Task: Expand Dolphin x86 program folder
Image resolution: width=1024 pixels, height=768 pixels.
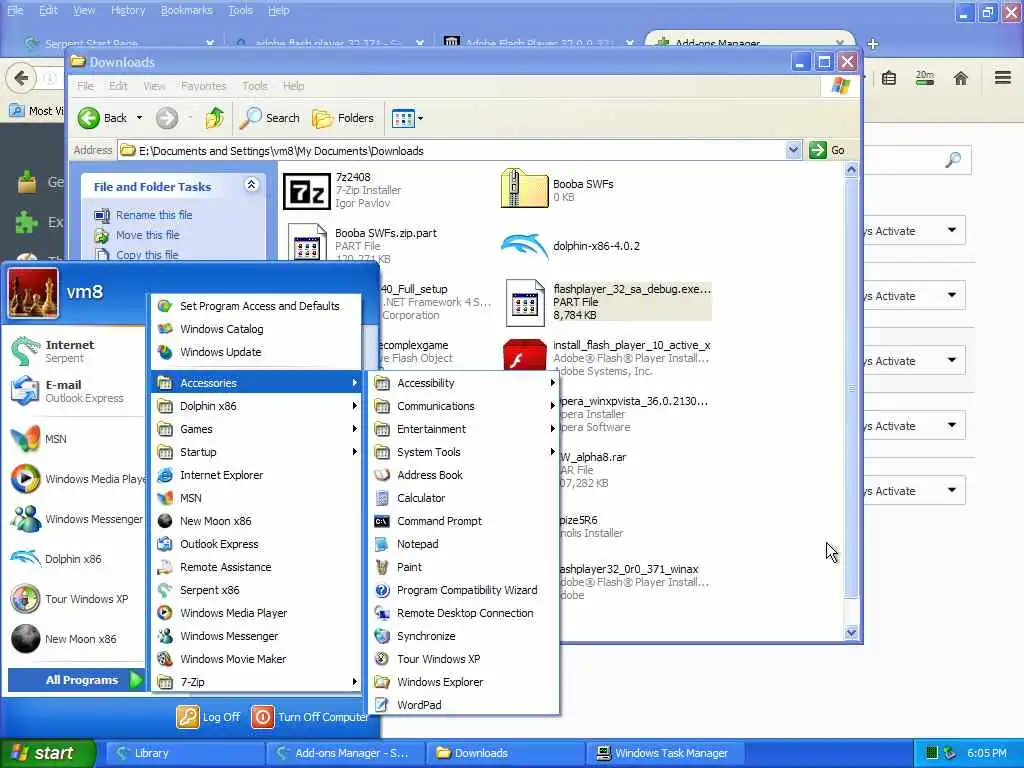Action: click(x=257, y=406)
